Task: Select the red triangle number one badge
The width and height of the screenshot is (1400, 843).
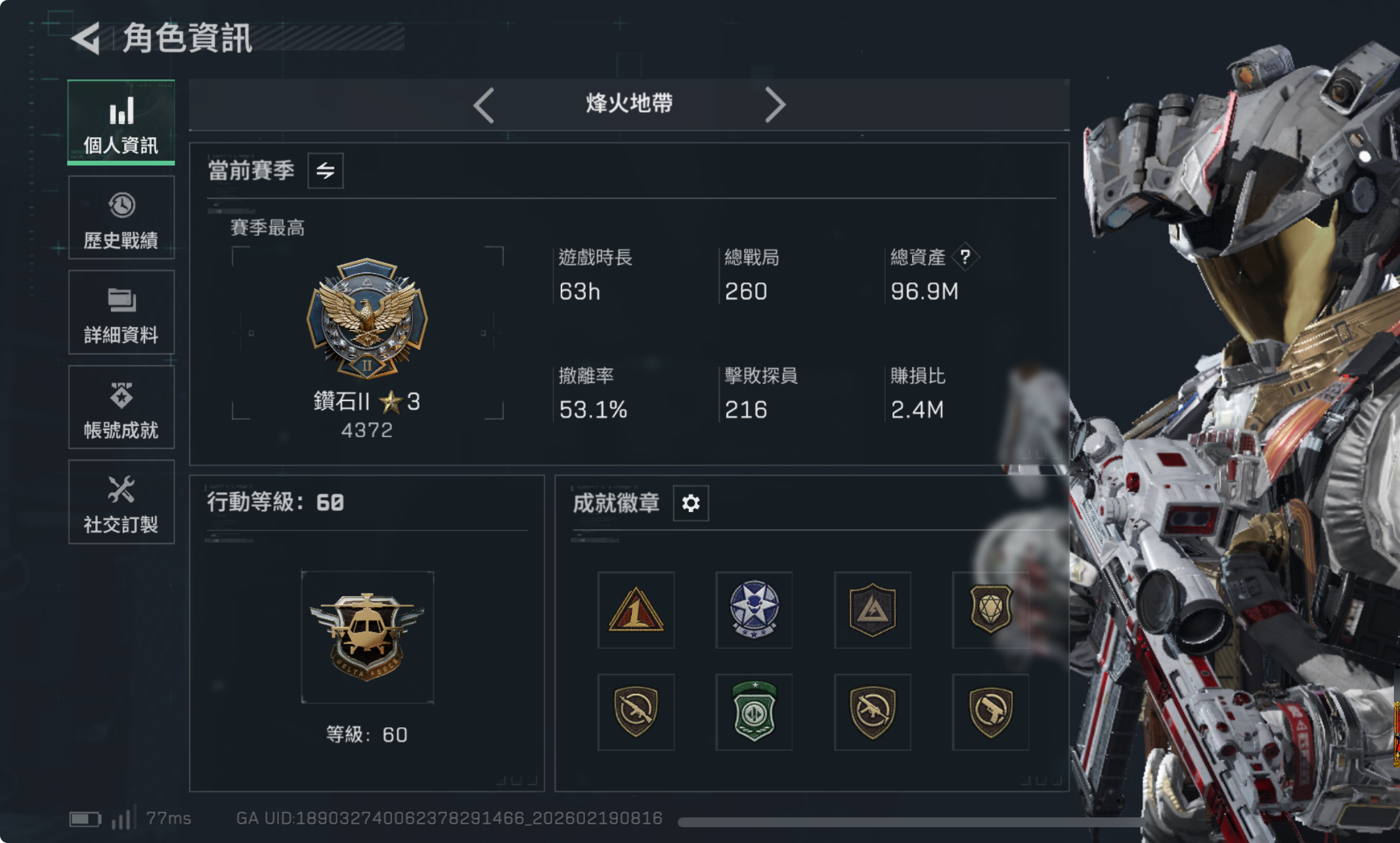Action: 636,610
